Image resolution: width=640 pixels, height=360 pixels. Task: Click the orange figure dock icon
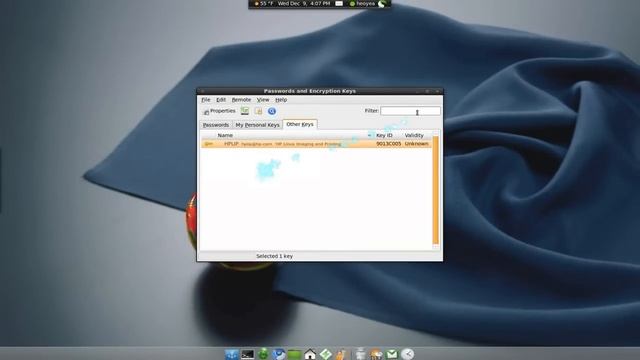coord(341,354)
